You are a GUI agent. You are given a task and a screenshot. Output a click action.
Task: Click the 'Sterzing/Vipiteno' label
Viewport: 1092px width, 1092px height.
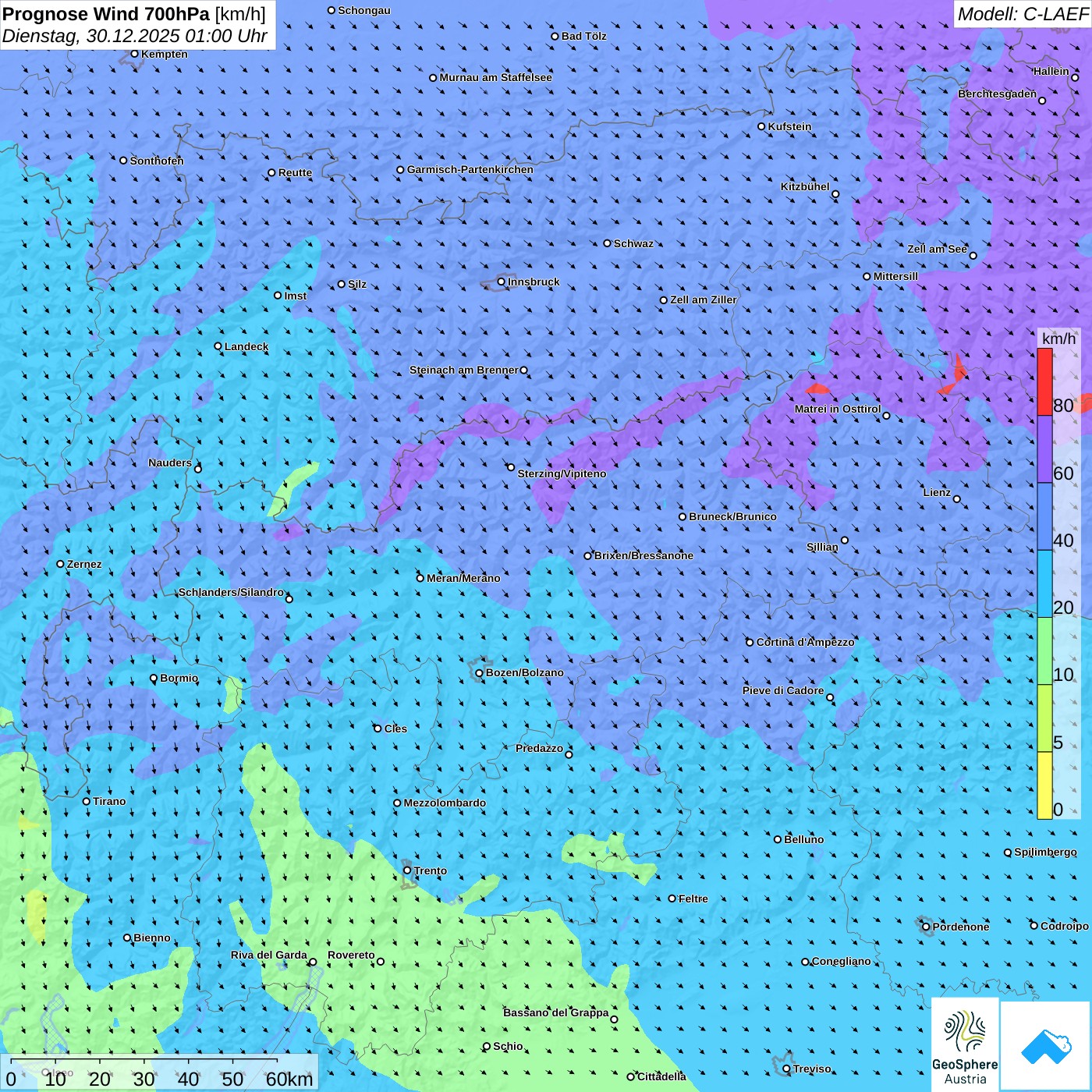(x=562, y=473)
